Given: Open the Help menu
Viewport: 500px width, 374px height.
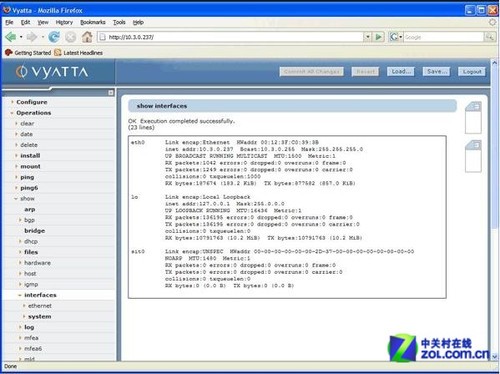Looking at the screenshot, I should (x=138, y=22).
